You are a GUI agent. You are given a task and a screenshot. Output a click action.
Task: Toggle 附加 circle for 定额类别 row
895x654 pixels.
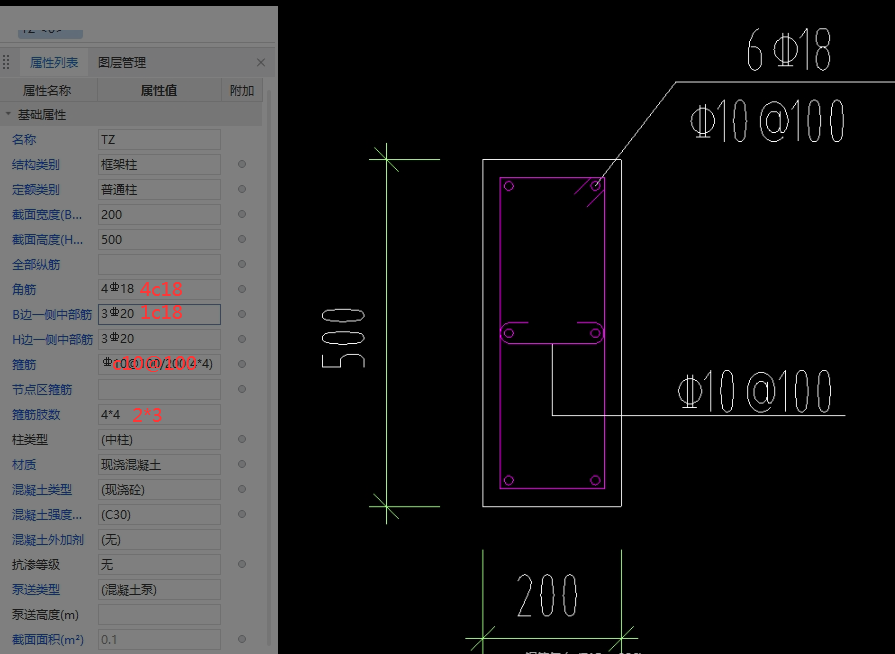click(x=242, y=189)
